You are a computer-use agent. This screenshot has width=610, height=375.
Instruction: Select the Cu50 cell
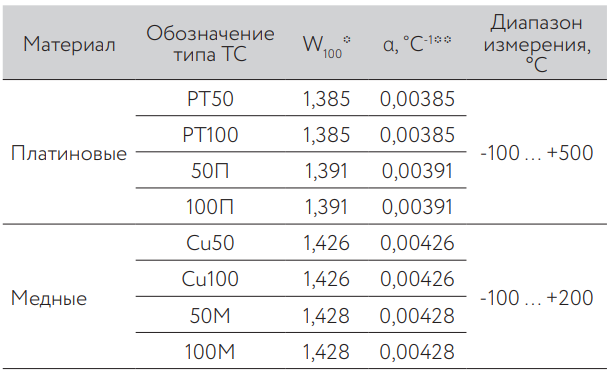210,243
